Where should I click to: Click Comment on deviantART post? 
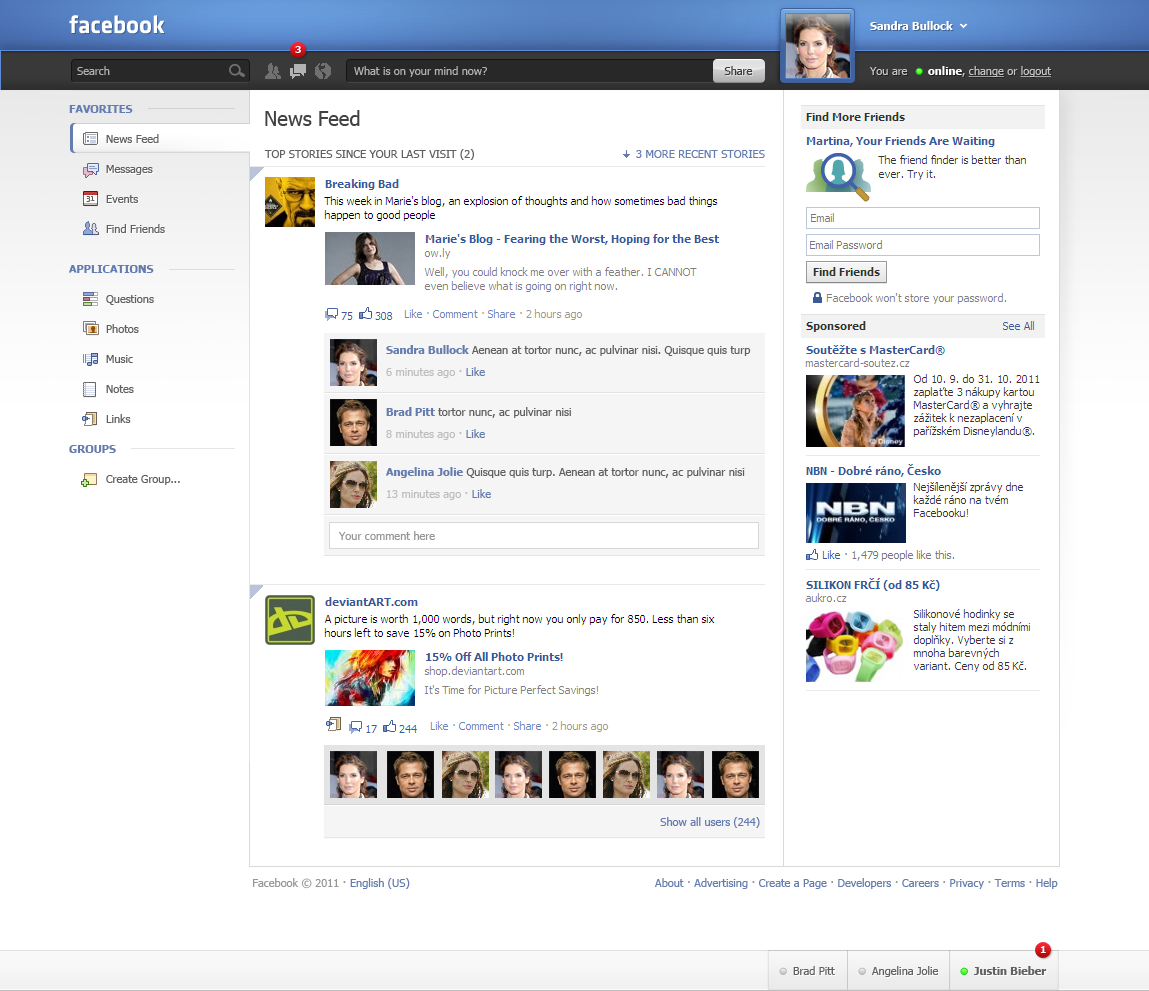481,726
